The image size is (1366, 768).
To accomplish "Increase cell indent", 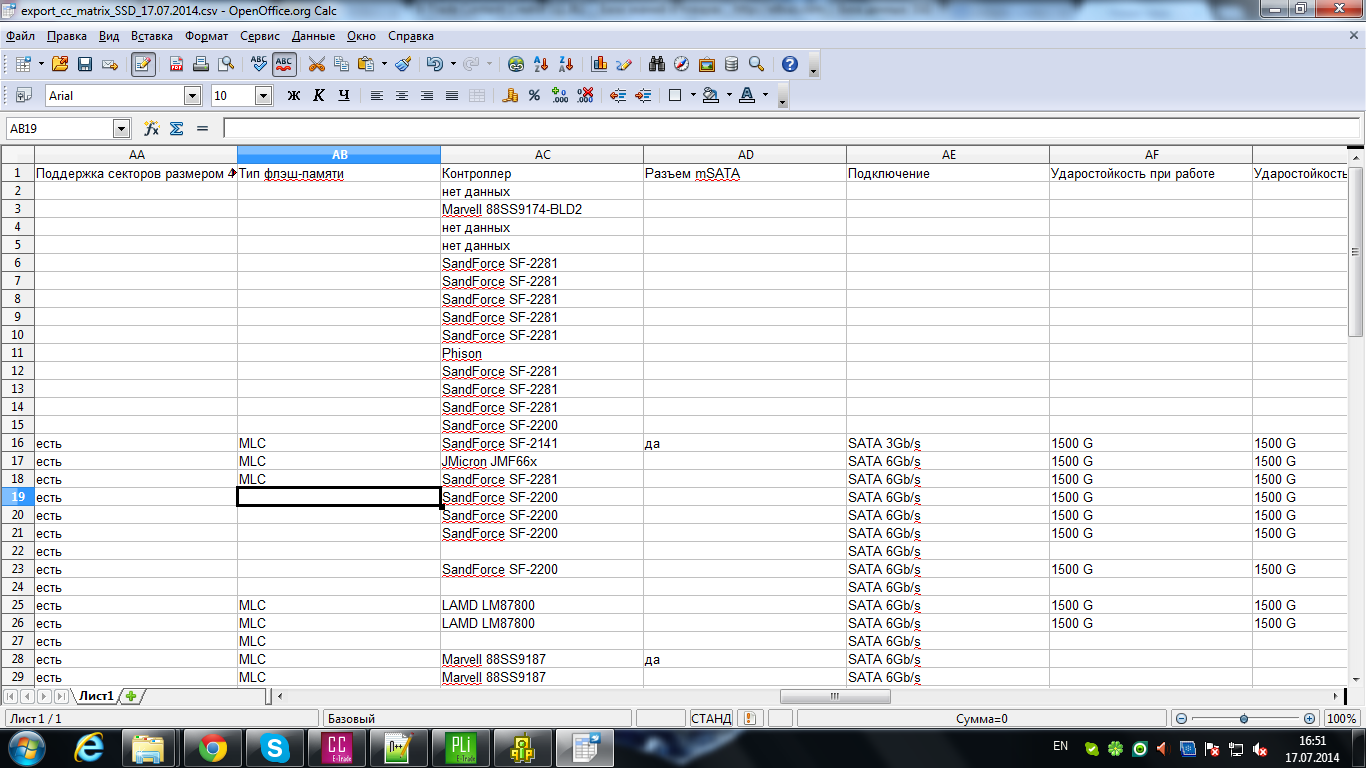I will [x=643, y=96].
